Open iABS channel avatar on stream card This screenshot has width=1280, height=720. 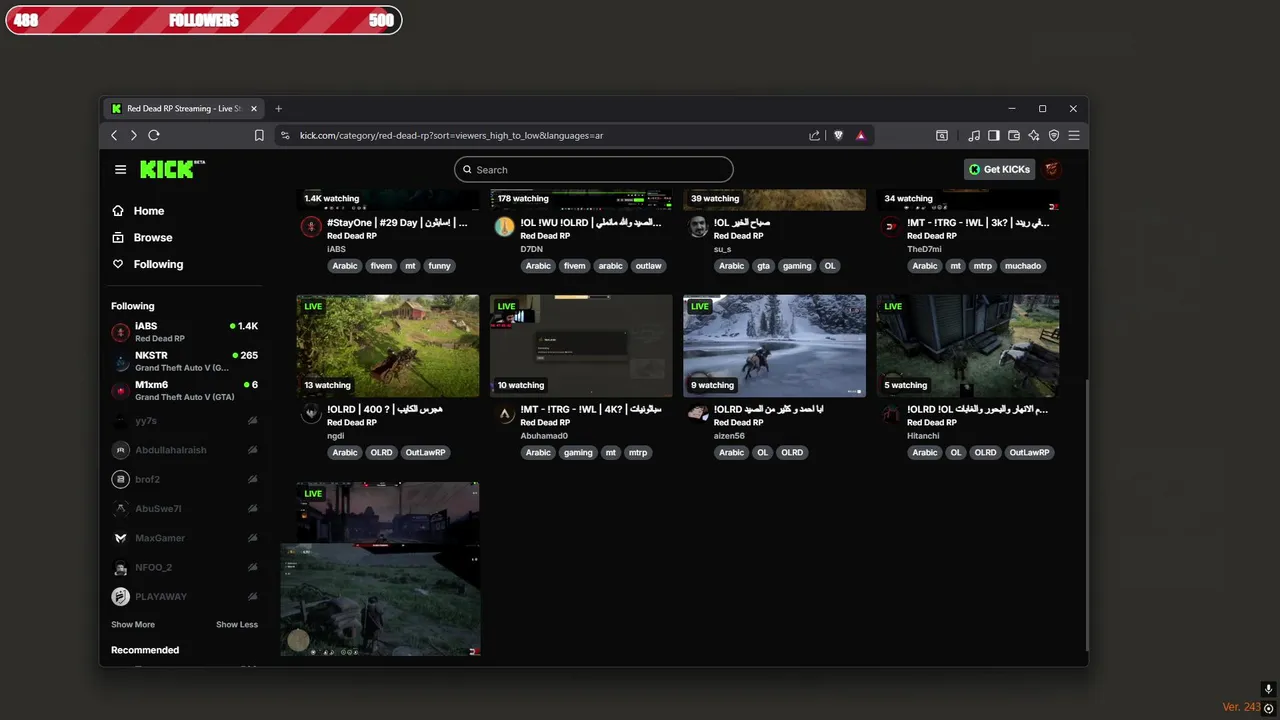[311, 227]
